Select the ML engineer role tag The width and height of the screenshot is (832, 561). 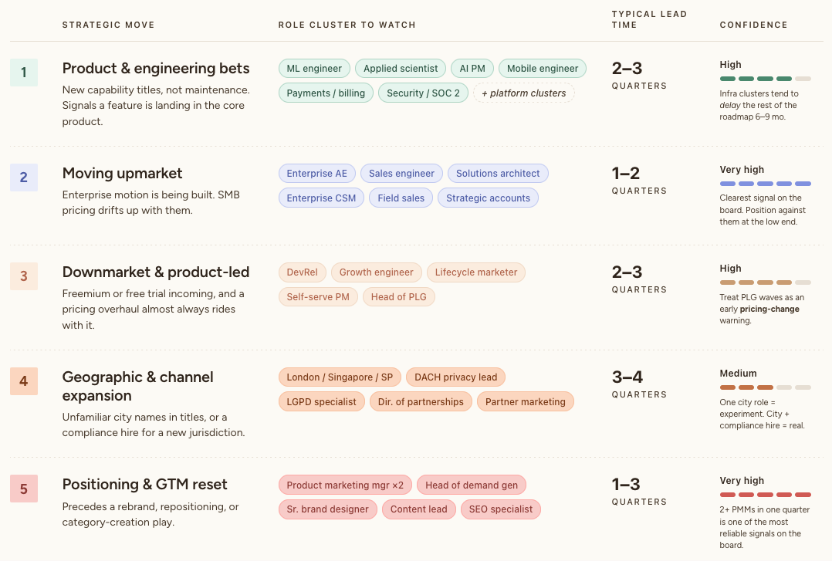point(315,68)
